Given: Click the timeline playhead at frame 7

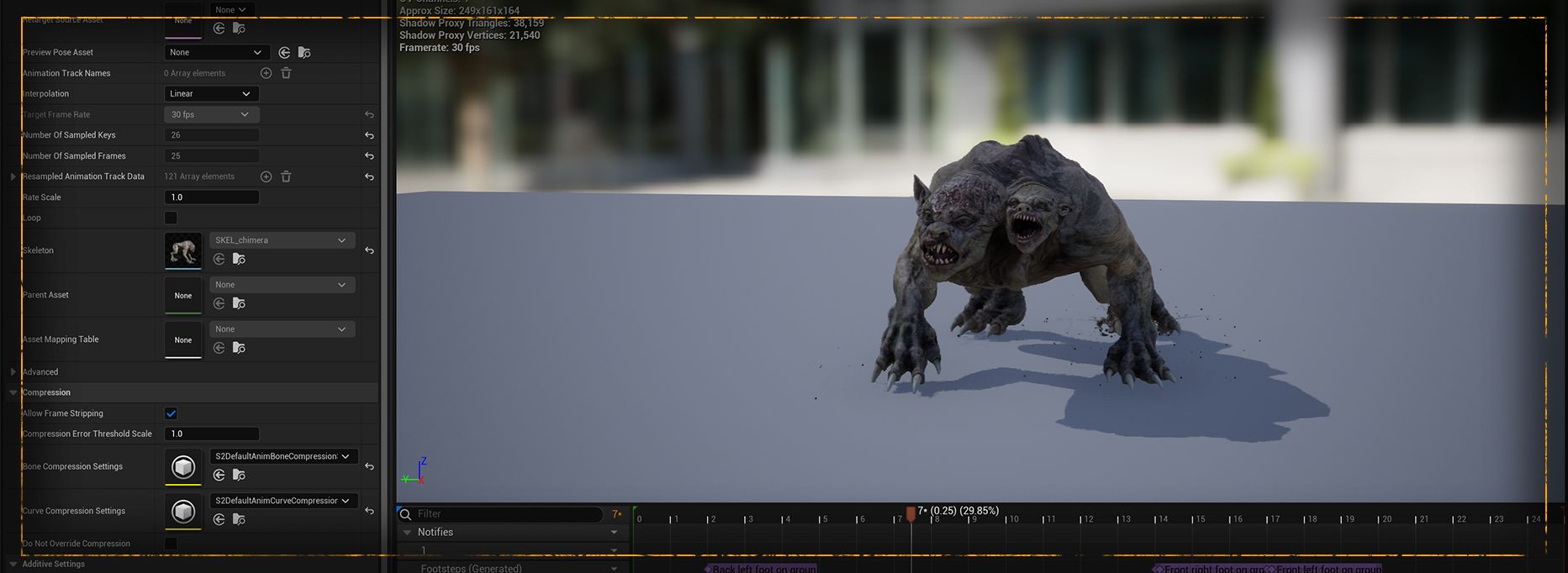Looking at the screenshot, I should coord(911,513).
